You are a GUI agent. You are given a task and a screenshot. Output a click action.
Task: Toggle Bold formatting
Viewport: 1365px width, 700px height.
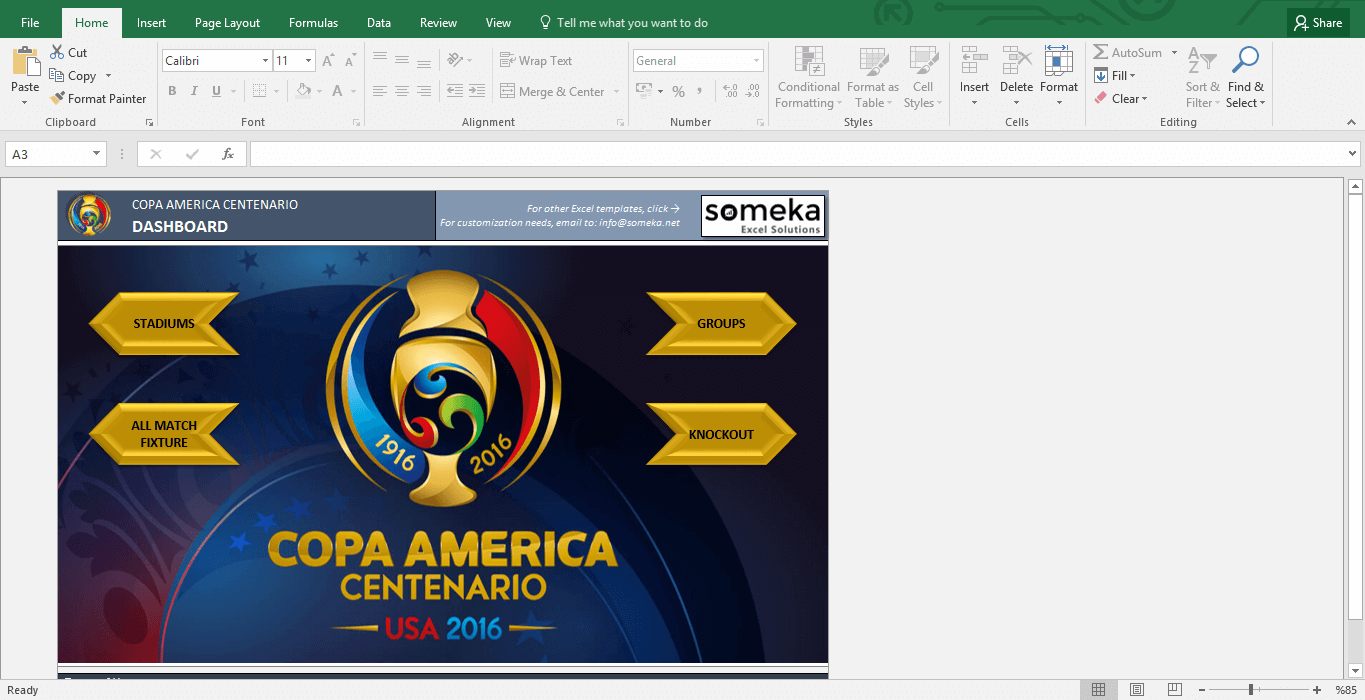(172, 91)
